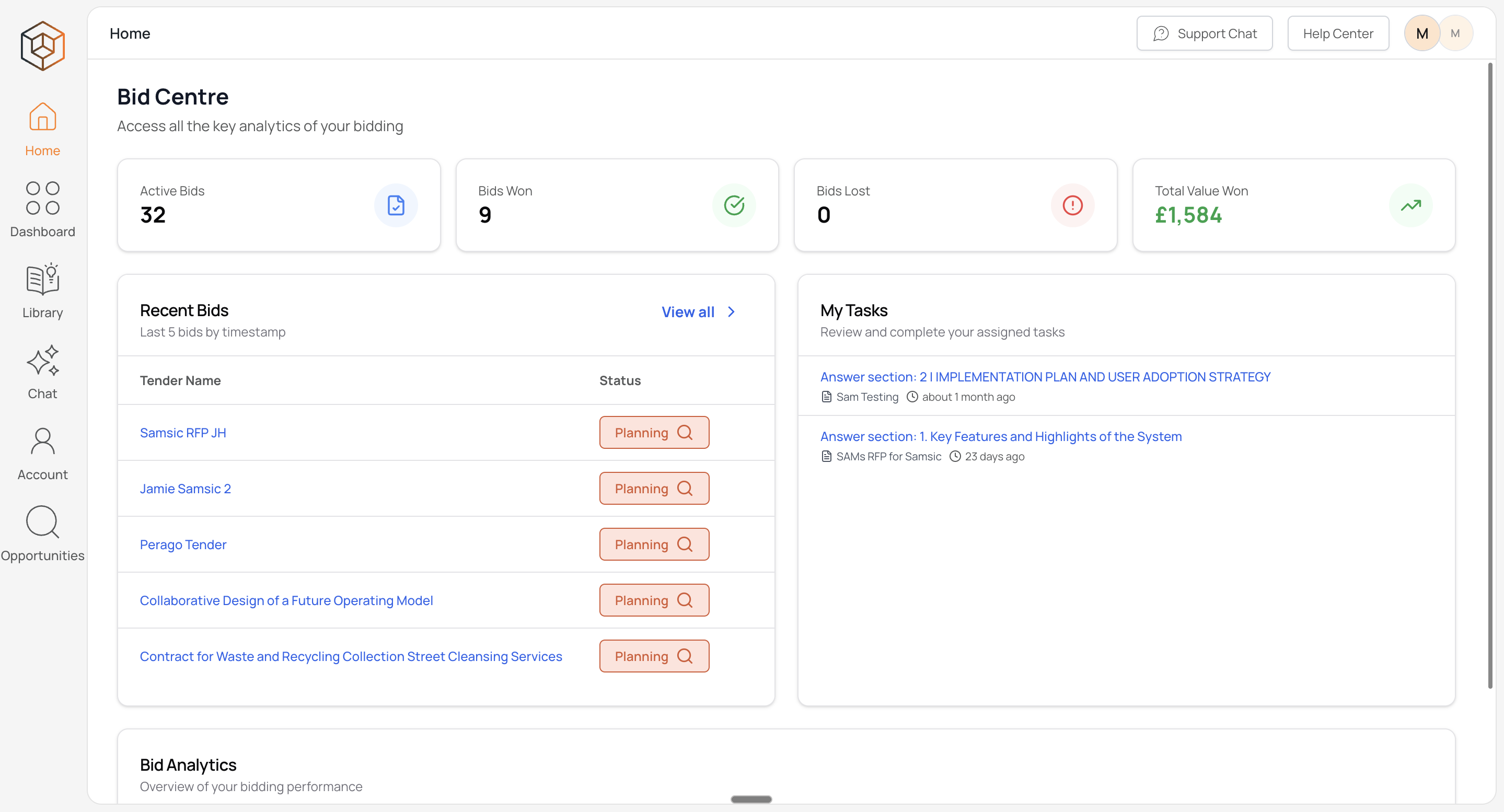This screenshot has height=812, width=1504.
Task: Click Planning status for Perago Tender
Action: tap(654, 544)
